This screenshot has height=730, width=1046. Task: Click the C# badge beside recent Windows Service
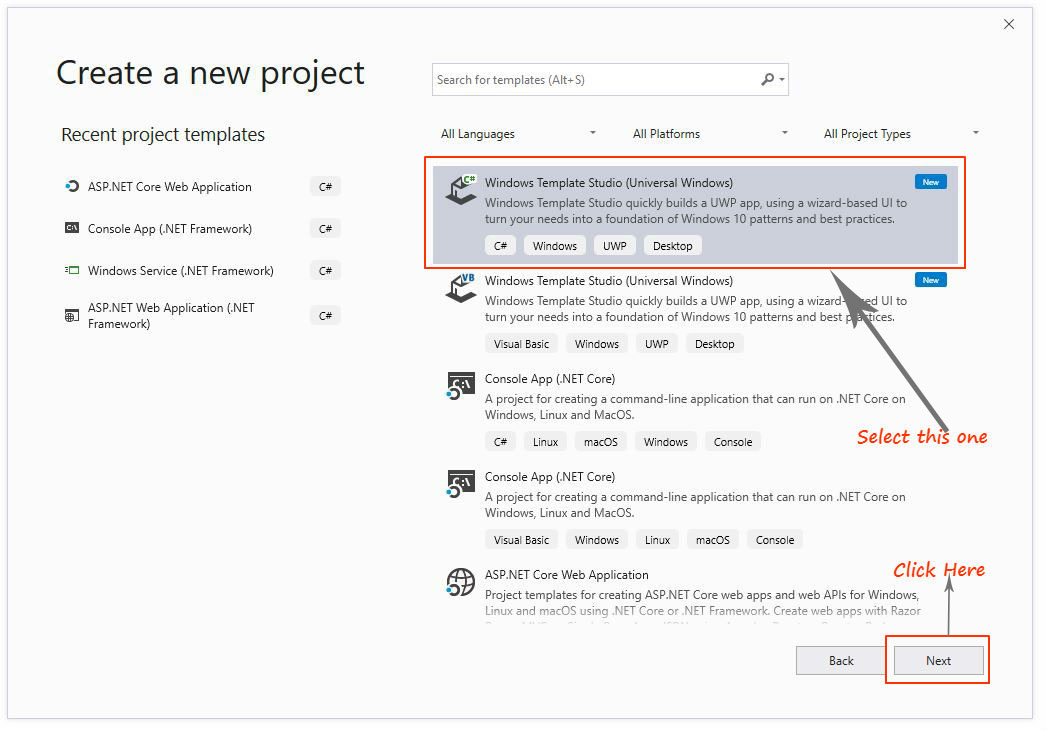pyautogui.click(x=325, y=271)
